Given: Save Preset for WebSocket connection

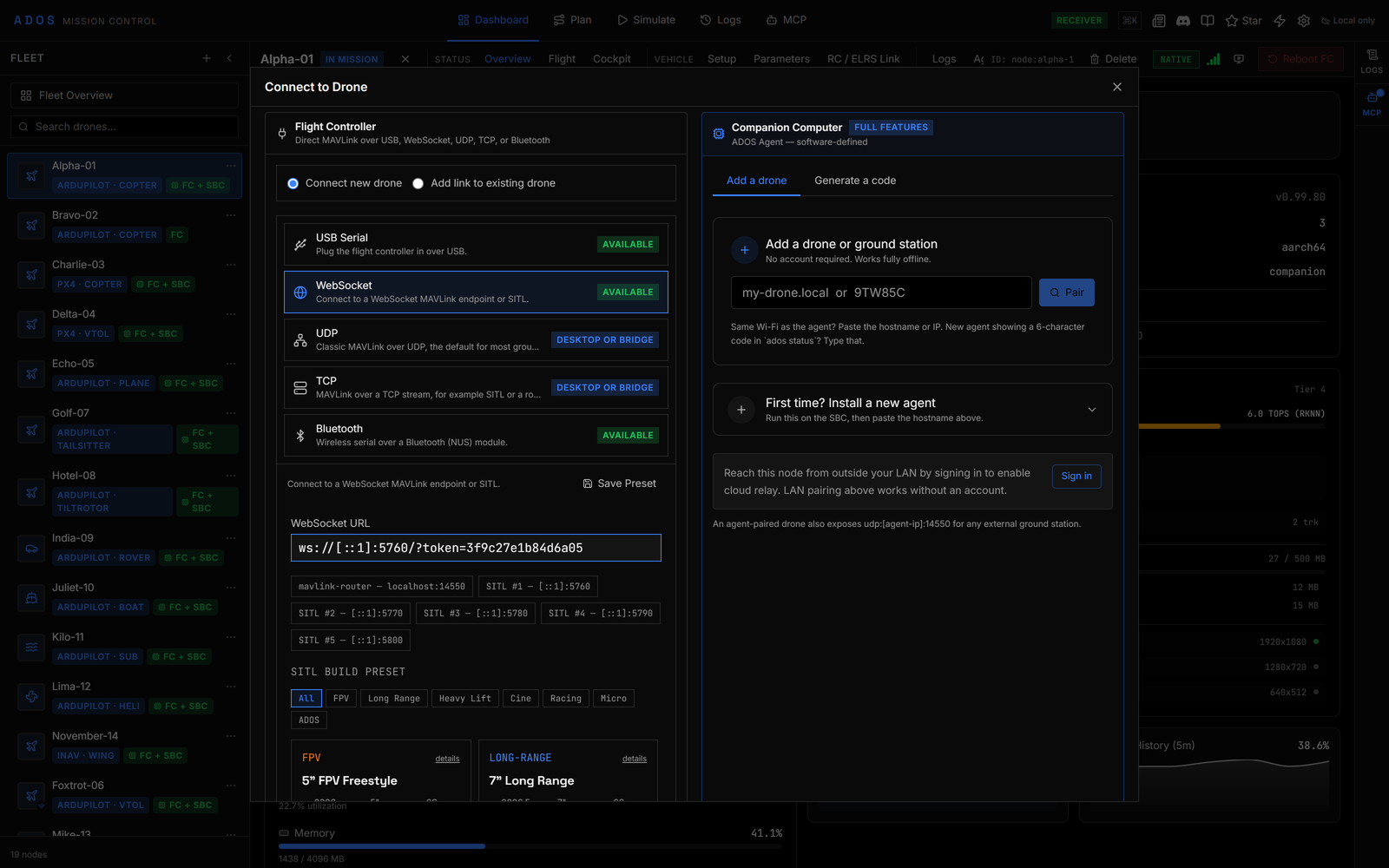Looking at the screenshot, I should (619, 483).
